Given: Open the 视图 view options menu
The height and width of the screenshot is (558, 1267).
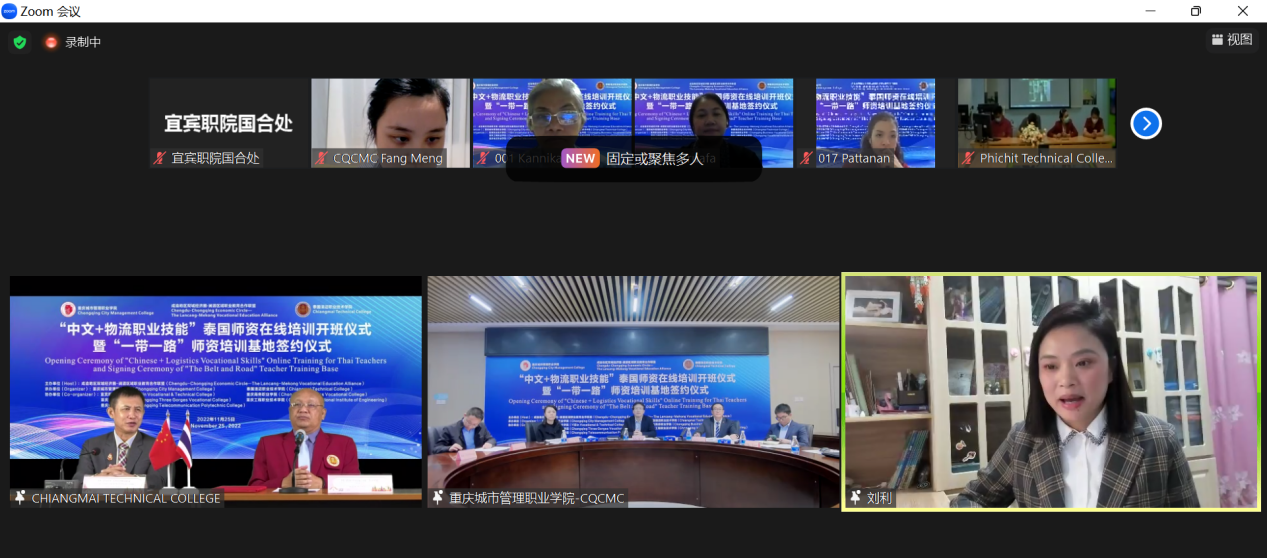Looking at the screenshot, I should pyautogui.click(x=1231, y=40).
